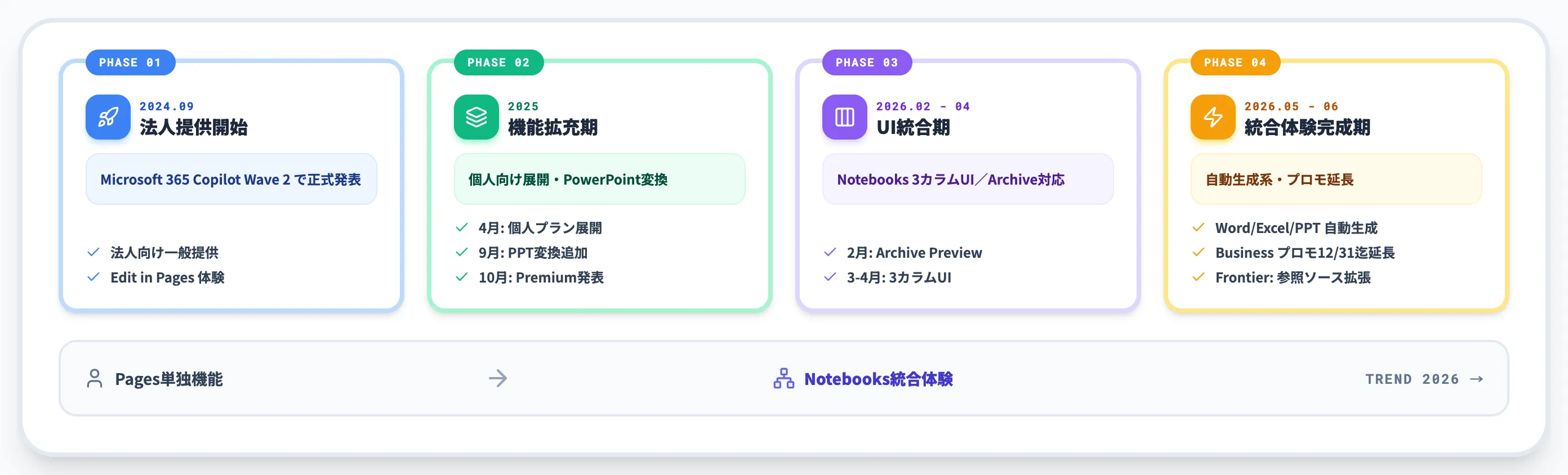Select the PHASE 02 badge

coord(498,62)
